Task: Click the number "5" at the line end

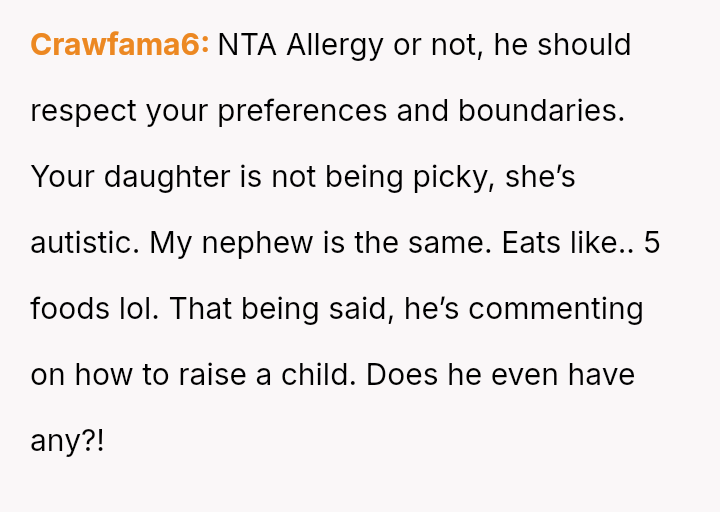Action: coord(652,243)
